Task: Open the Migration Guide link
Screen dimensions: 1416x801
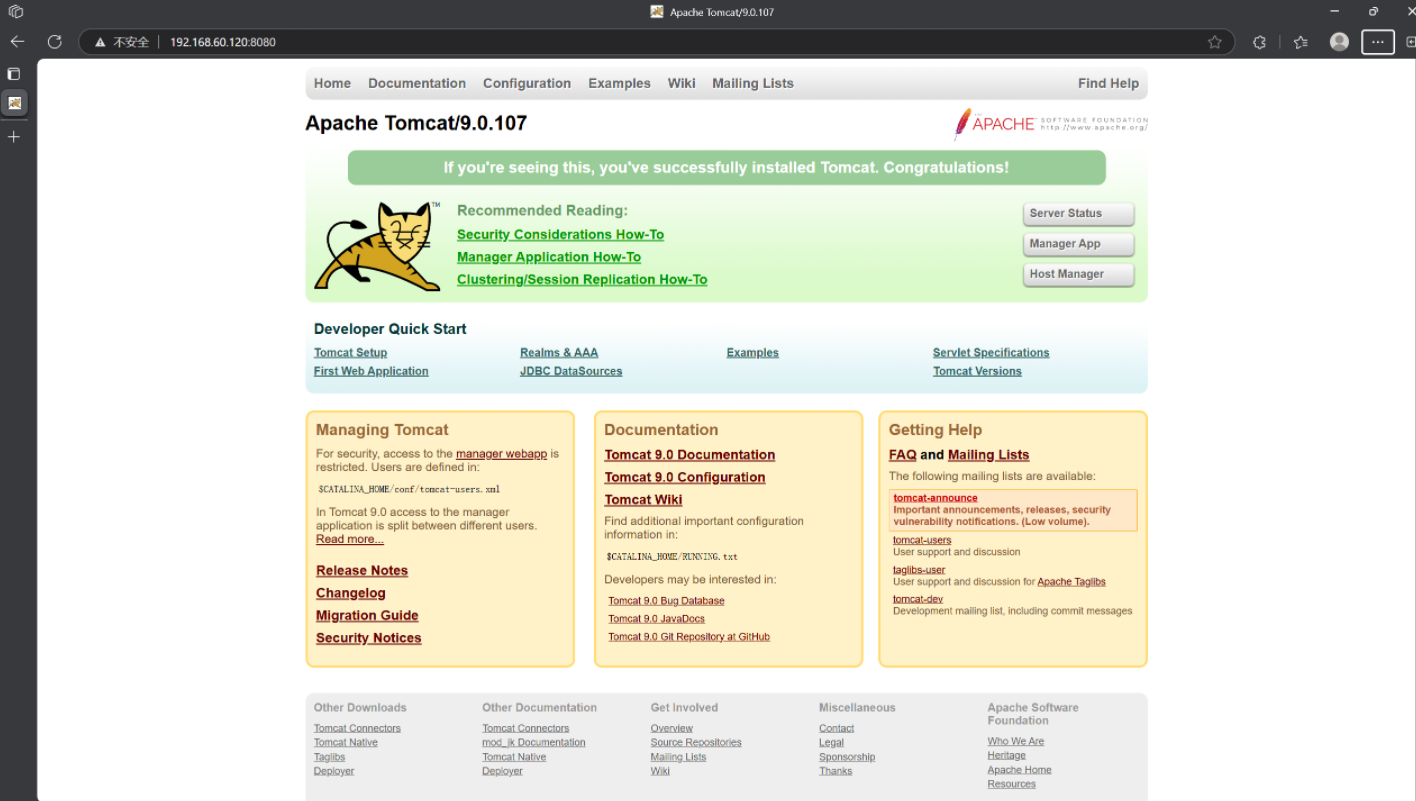Action: pyautogui.click(x=367, y=616)
